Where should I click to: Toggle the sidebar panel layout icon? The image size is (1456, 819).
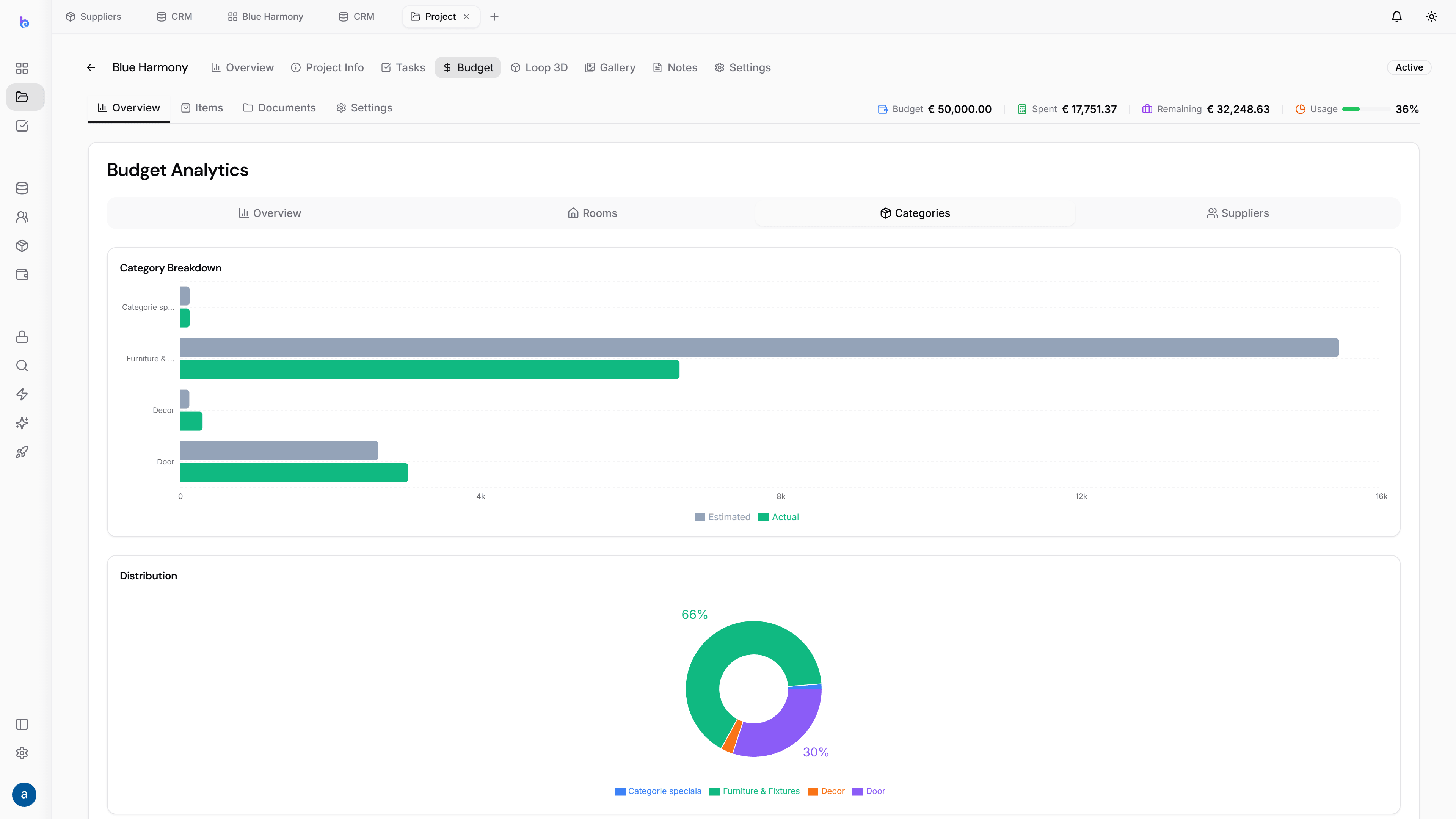click(22, 725)
